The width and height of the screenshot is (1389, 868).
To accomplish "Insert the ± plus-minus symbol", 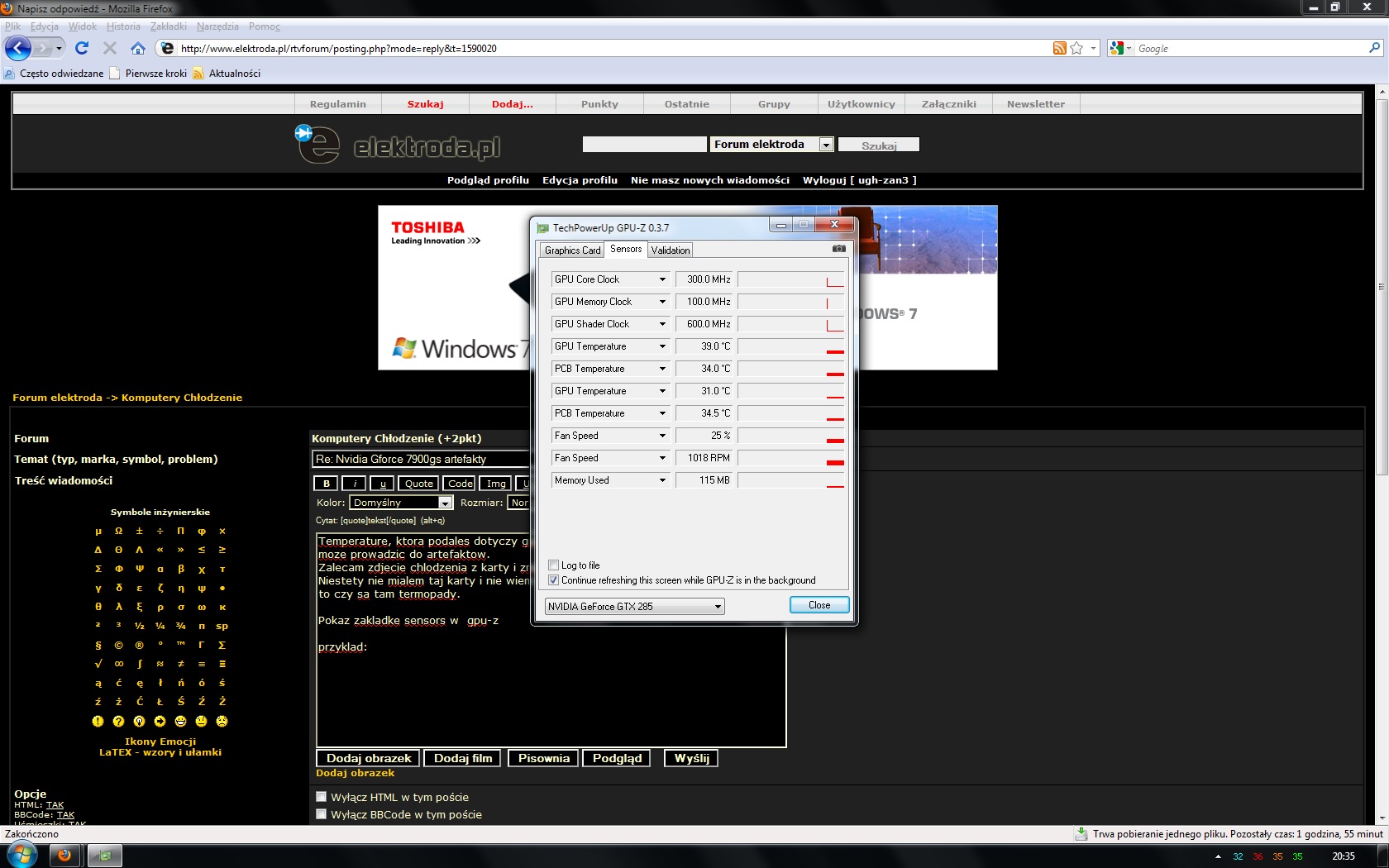I will click(139, 531).
